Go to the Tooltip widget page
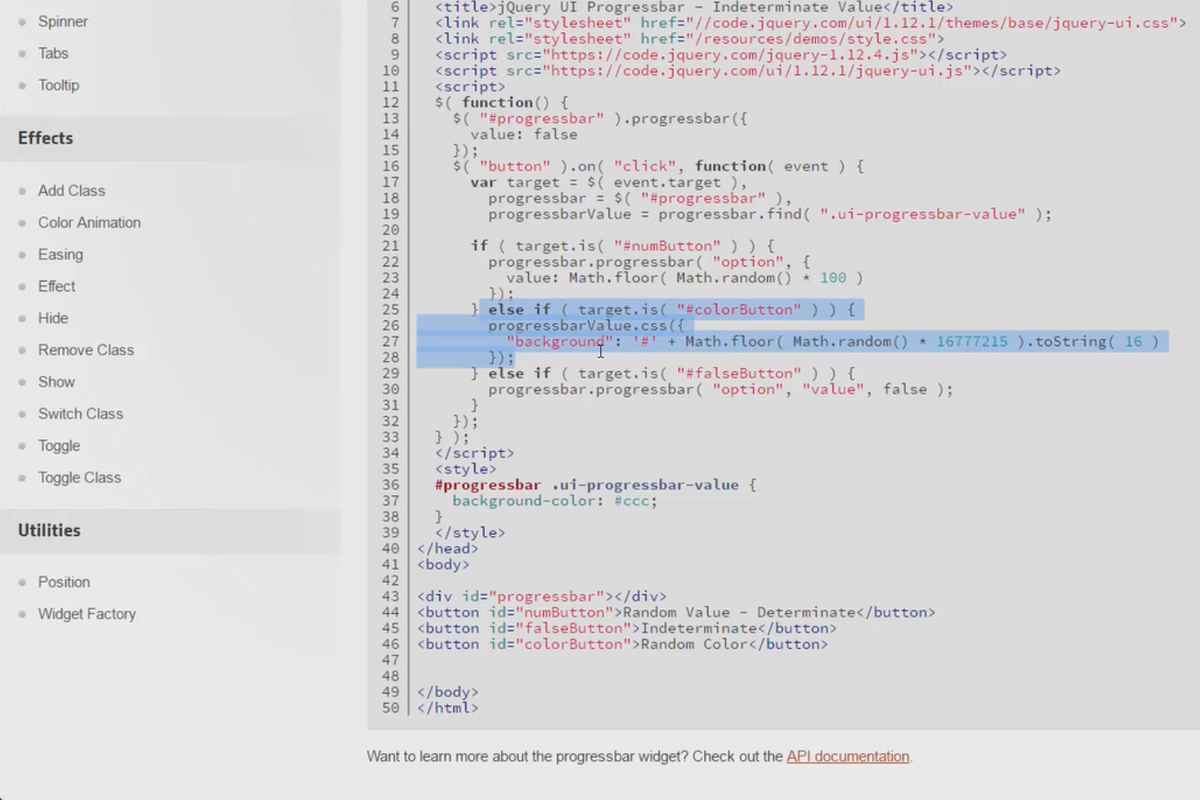This screenshot has height=800, width=1200. point(58,85)
